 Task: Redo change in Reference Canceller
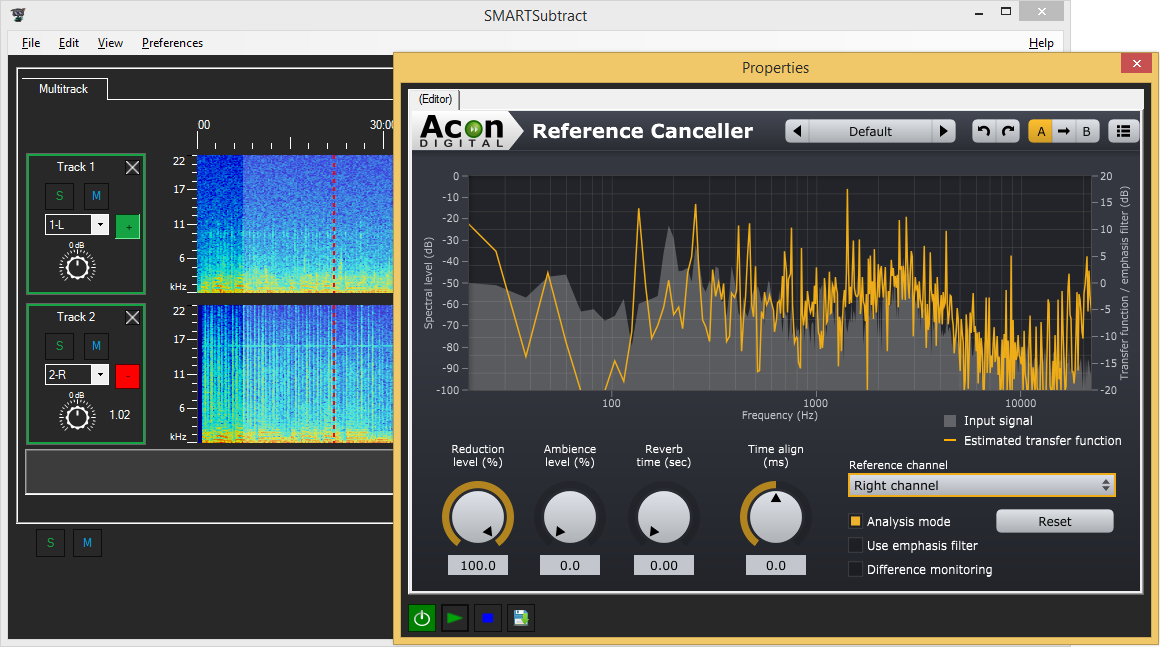(x=1008, y=132)
